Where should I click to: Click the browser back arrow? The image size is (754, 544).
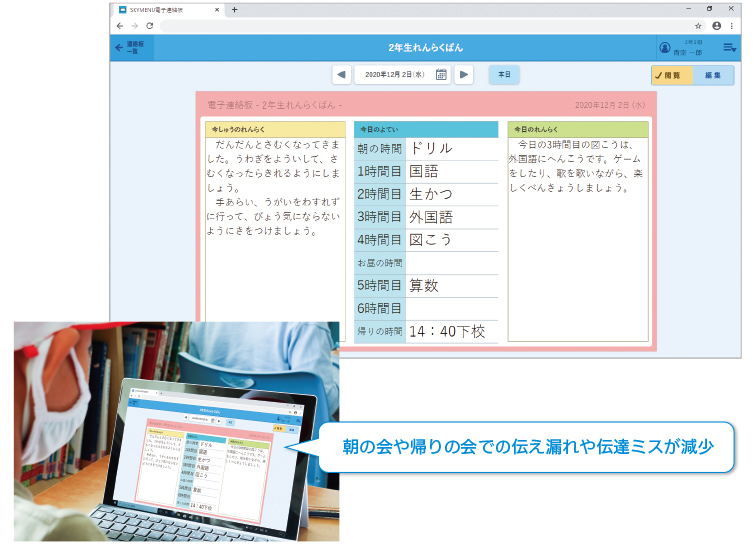tap(120, 26)
